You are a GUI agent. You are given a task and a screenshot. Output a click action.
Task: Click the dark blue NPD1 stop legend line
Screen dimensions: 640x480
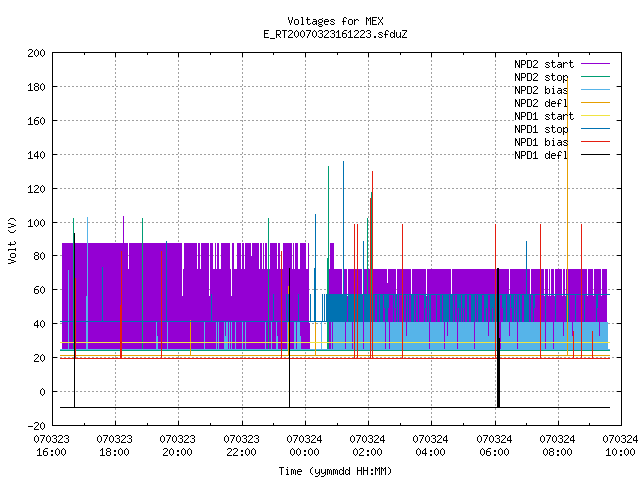point(596,129)
